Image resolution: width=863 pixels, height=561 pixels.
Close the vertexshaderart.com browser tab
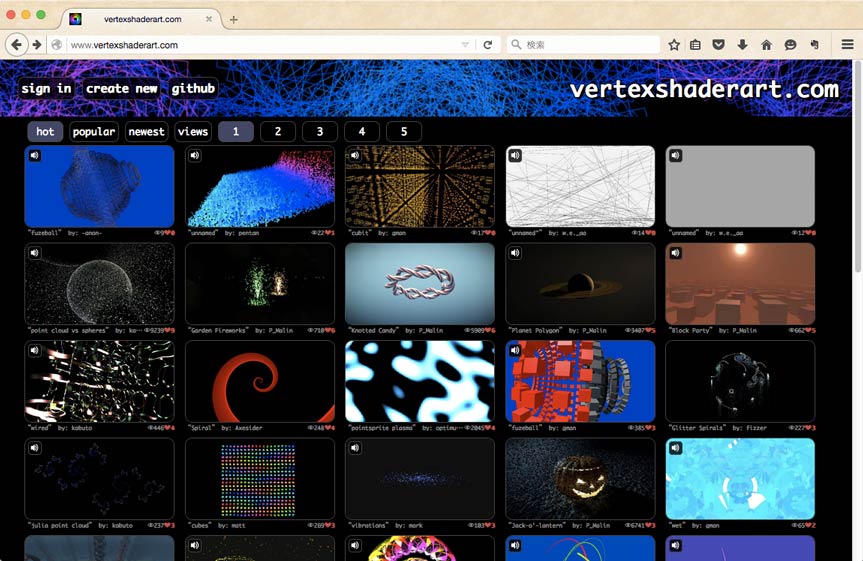(209, 19)
